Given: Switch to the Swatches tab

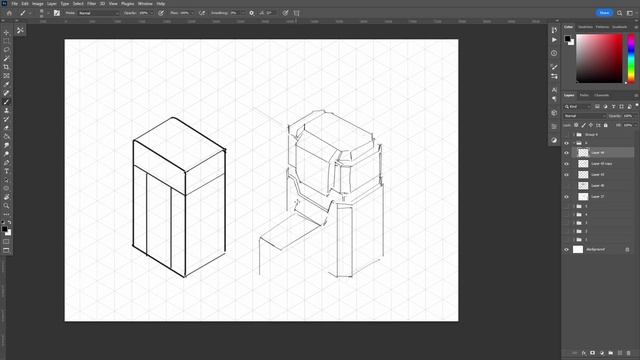Looking at the screenshot, I should click(585, 27).
